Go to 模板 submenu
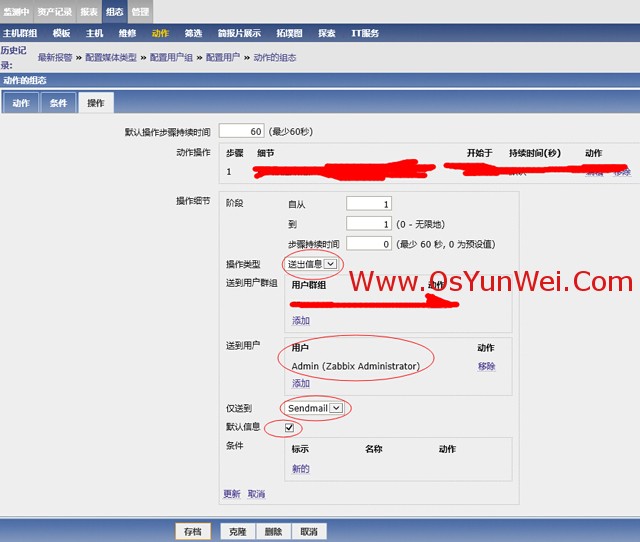This screenshot has height=542, width=640. click(61, 33)
